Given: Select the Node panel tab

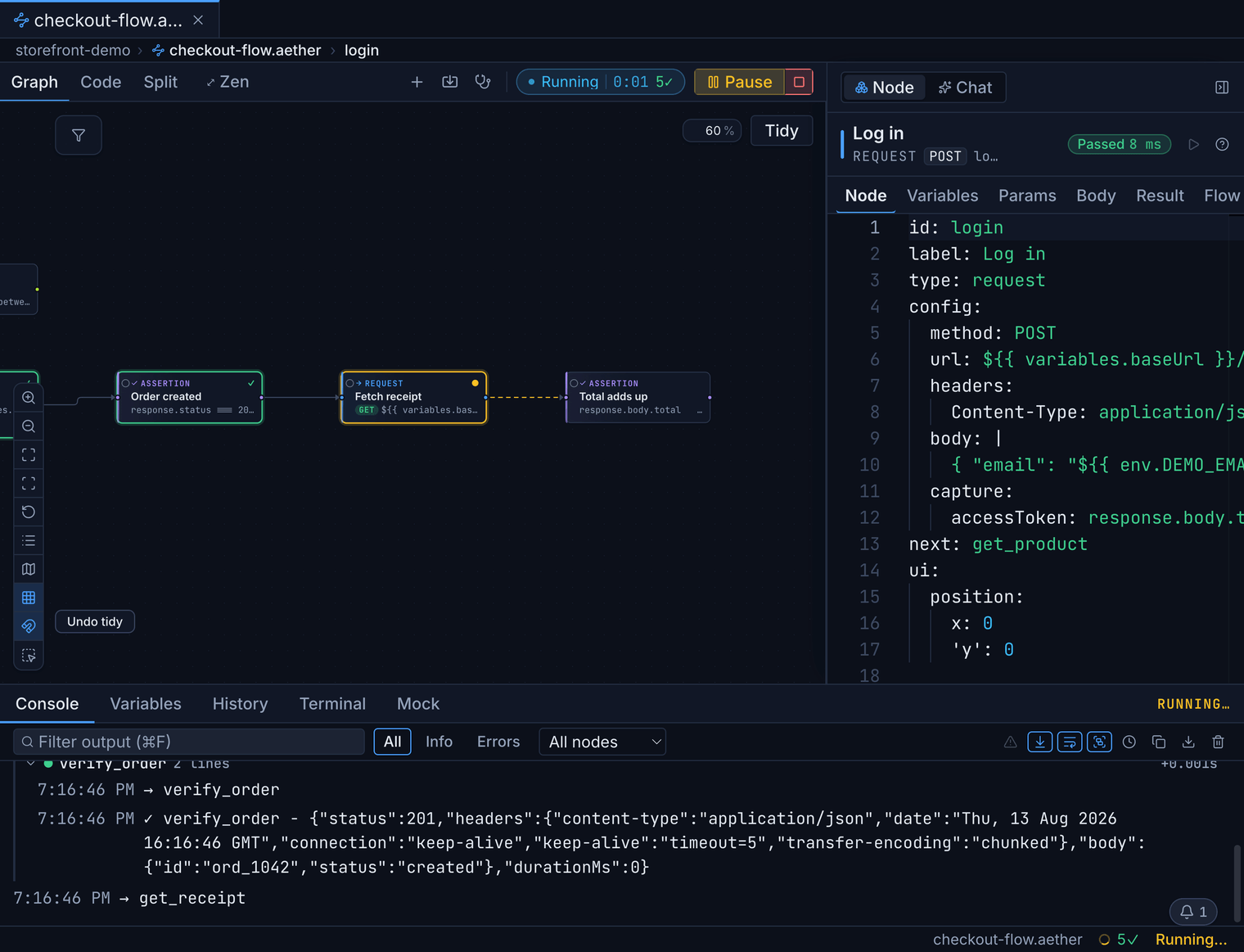Looking at the screenshot, I should pyautogui.click(x=884, y=88).
